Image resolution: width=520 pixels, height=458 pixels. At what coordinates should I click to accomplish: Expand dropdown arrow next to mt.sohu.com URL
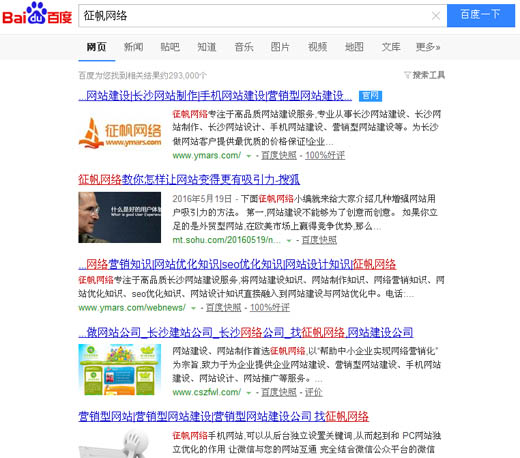289,240
